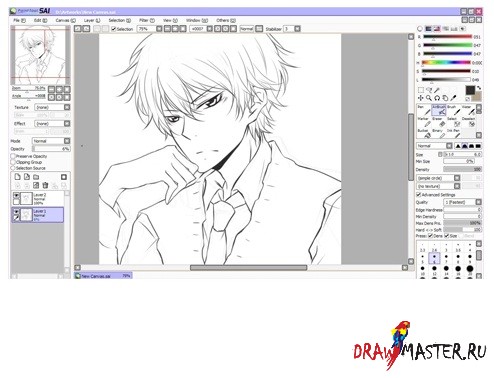Activate the zoom magnifier tool

429,98
